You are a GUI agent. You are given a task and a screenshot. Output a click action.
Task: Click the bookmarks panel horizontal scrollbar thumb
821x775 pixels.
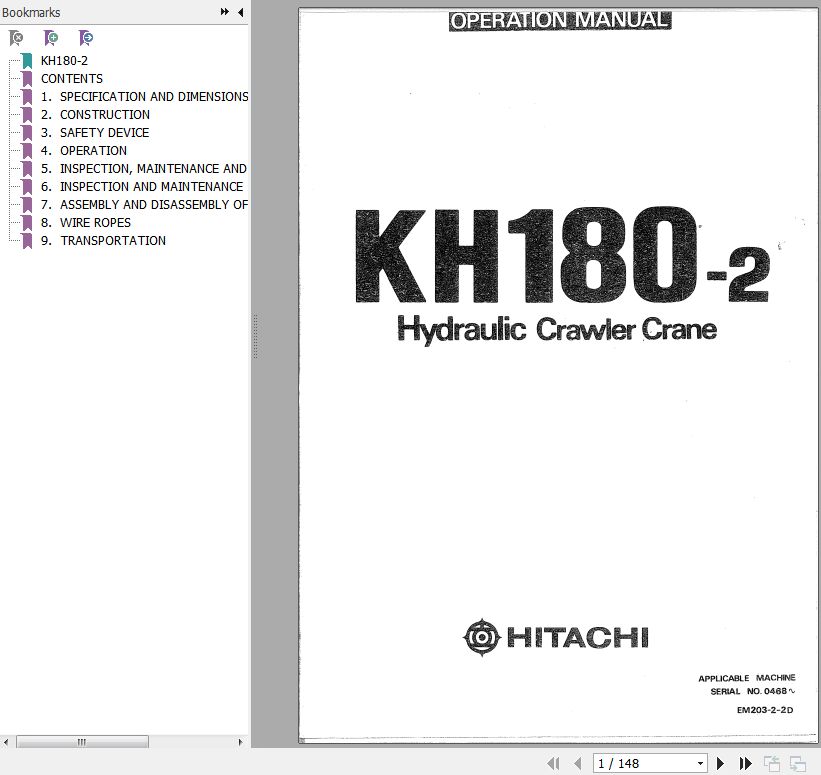(x=82, y=742)
